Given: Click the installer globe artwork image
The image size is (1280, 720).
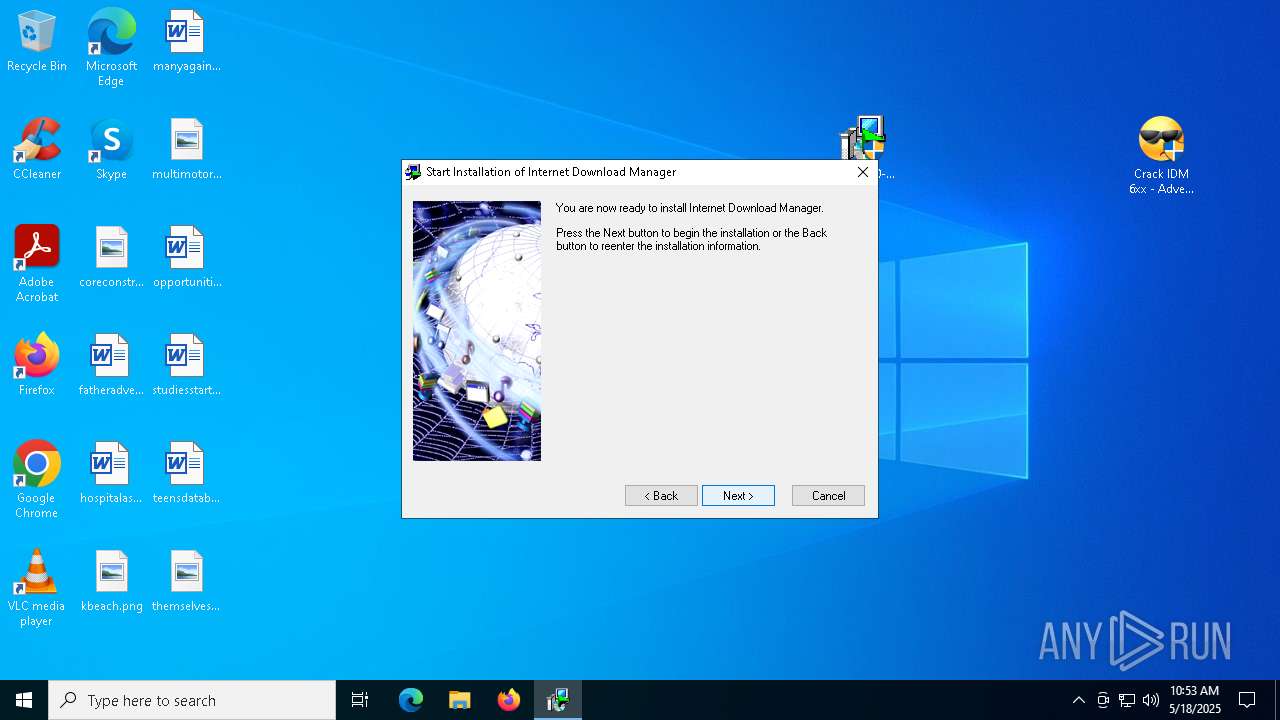Looking at the screenshot, I should click(x=477, y=331).
